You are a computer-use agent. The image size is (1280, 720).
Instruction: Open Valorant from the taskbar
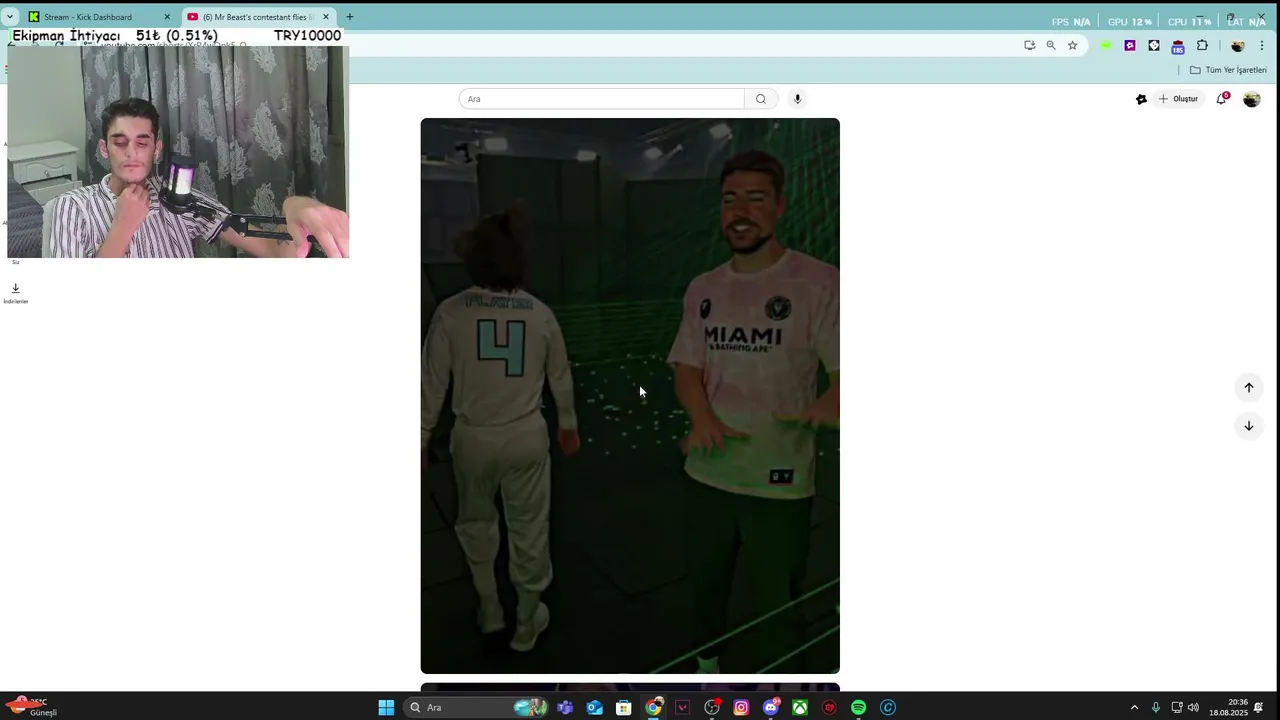[x=683, y=708]
